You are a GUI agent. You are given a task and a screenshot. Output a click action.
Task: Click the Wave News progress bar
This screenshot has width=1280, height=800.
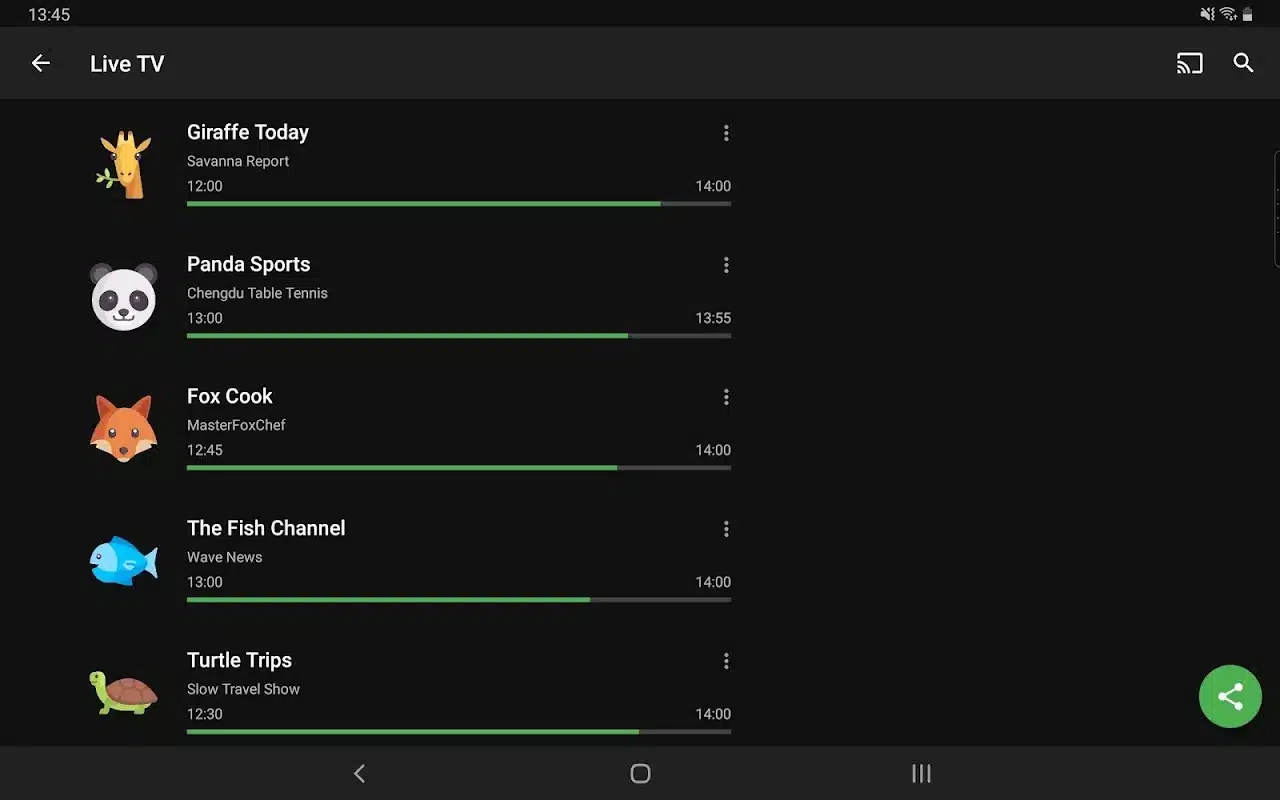pyautogui.click(x=459, y=600)
